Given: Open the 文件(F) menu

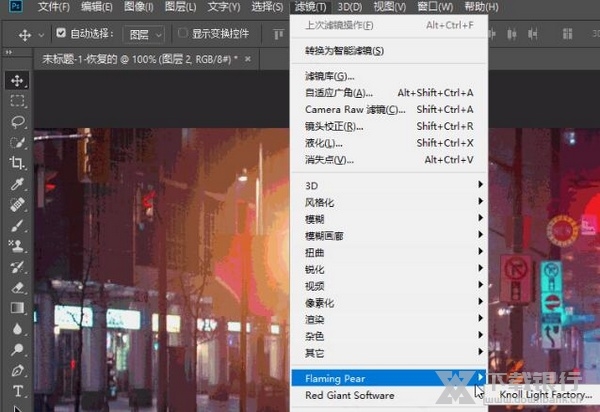Looking at the screenshot, I should [x=54, y=7].
